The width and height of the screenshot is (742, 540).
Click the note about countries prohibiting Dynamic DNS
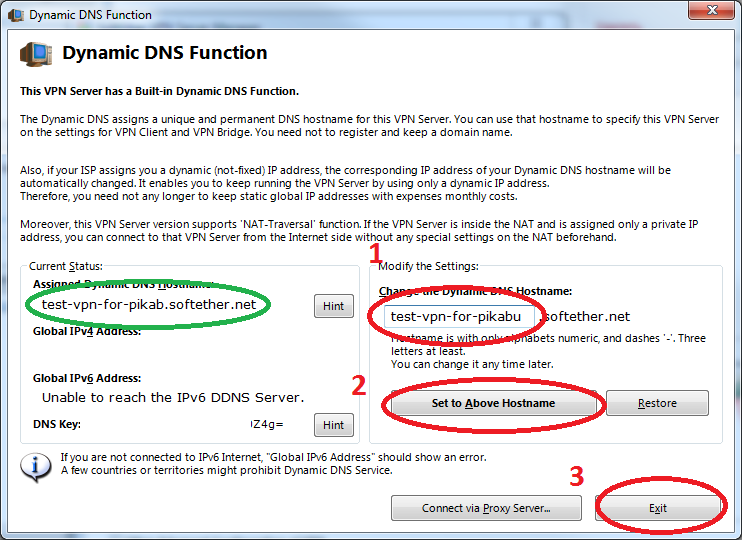(227, 470)
